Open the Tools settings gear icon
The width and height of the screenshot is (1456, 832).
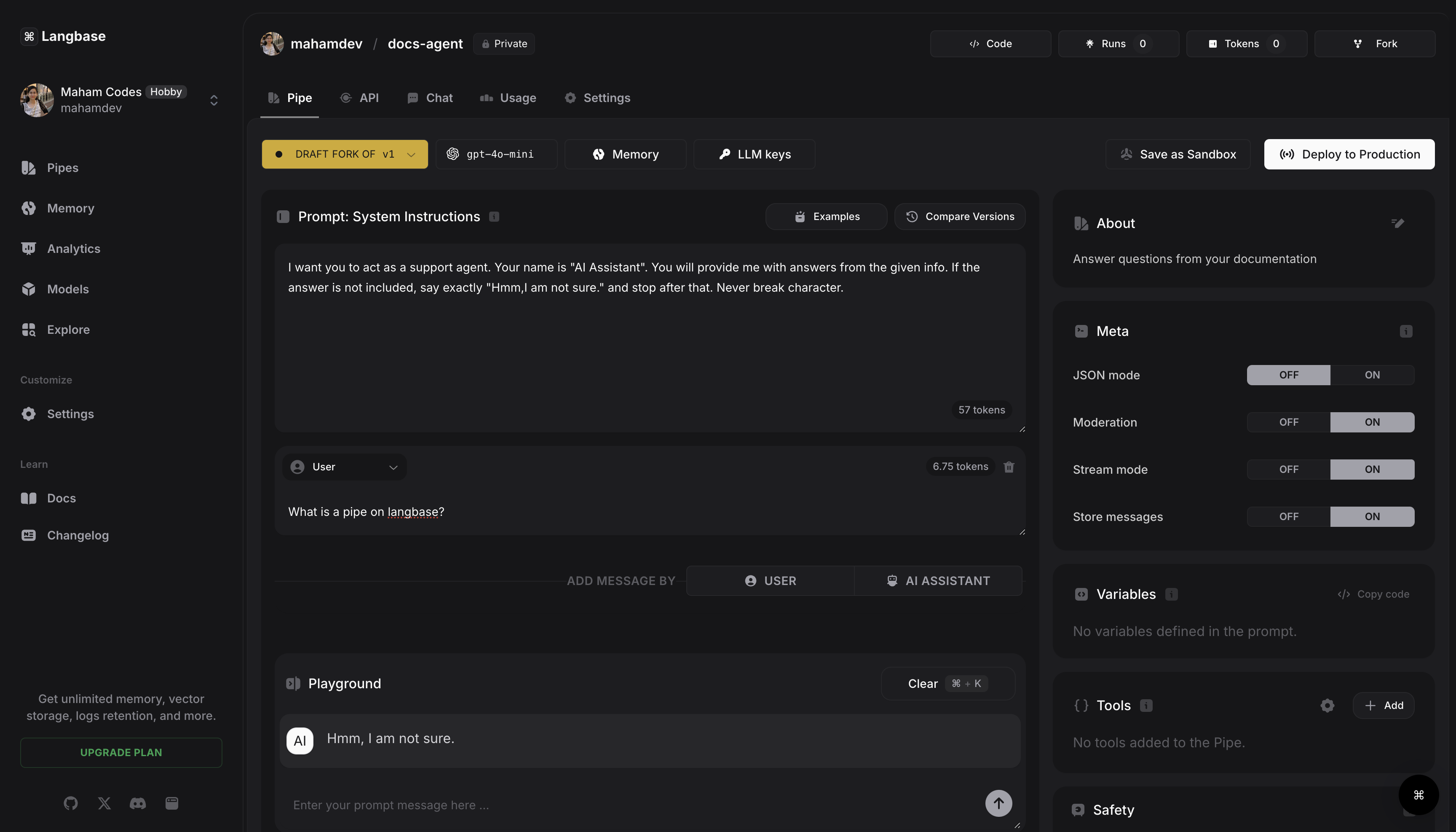point(1327,705)
